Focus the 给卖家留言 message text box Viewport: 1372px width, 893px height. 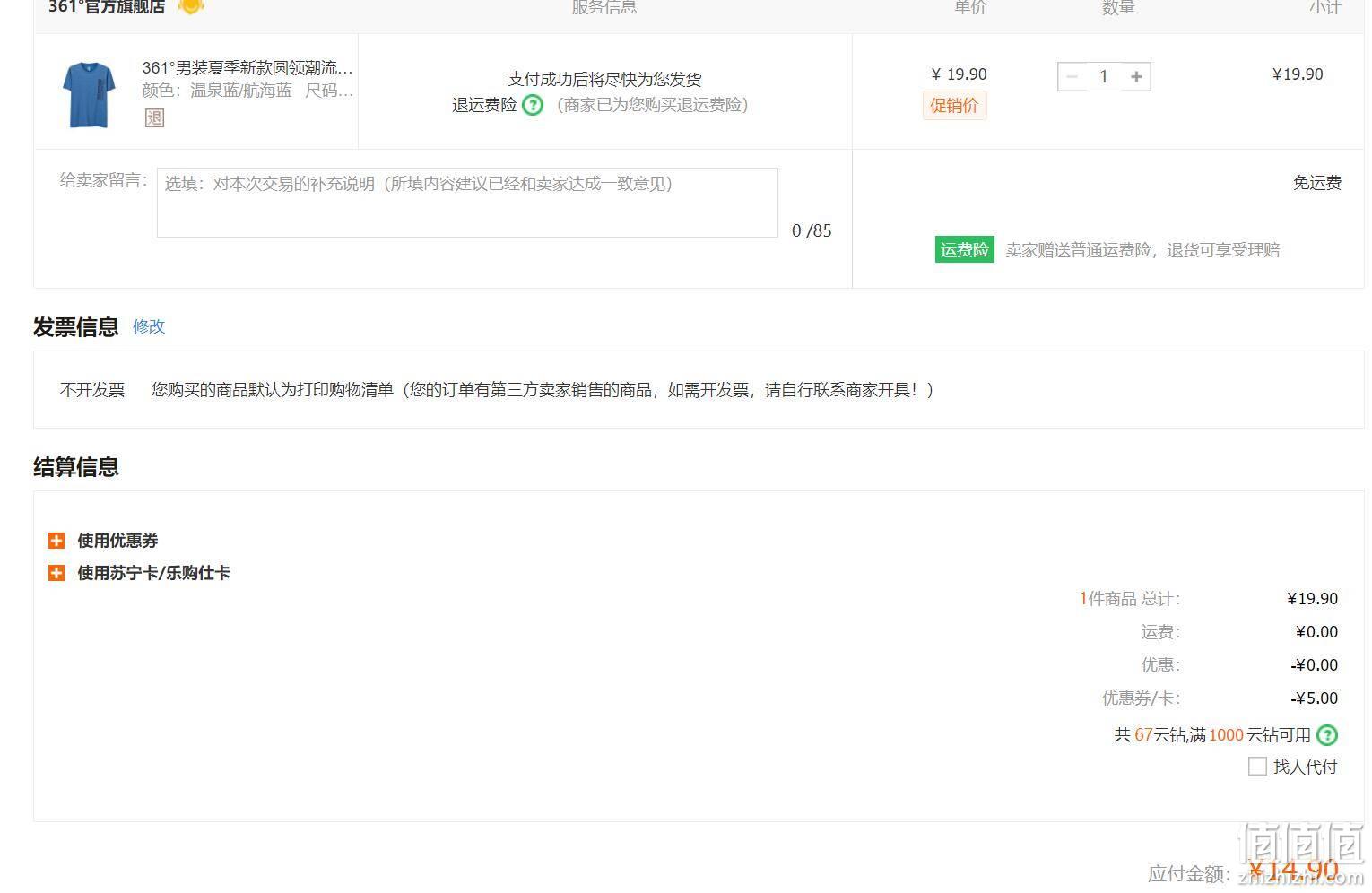click(x=467, y=203)
